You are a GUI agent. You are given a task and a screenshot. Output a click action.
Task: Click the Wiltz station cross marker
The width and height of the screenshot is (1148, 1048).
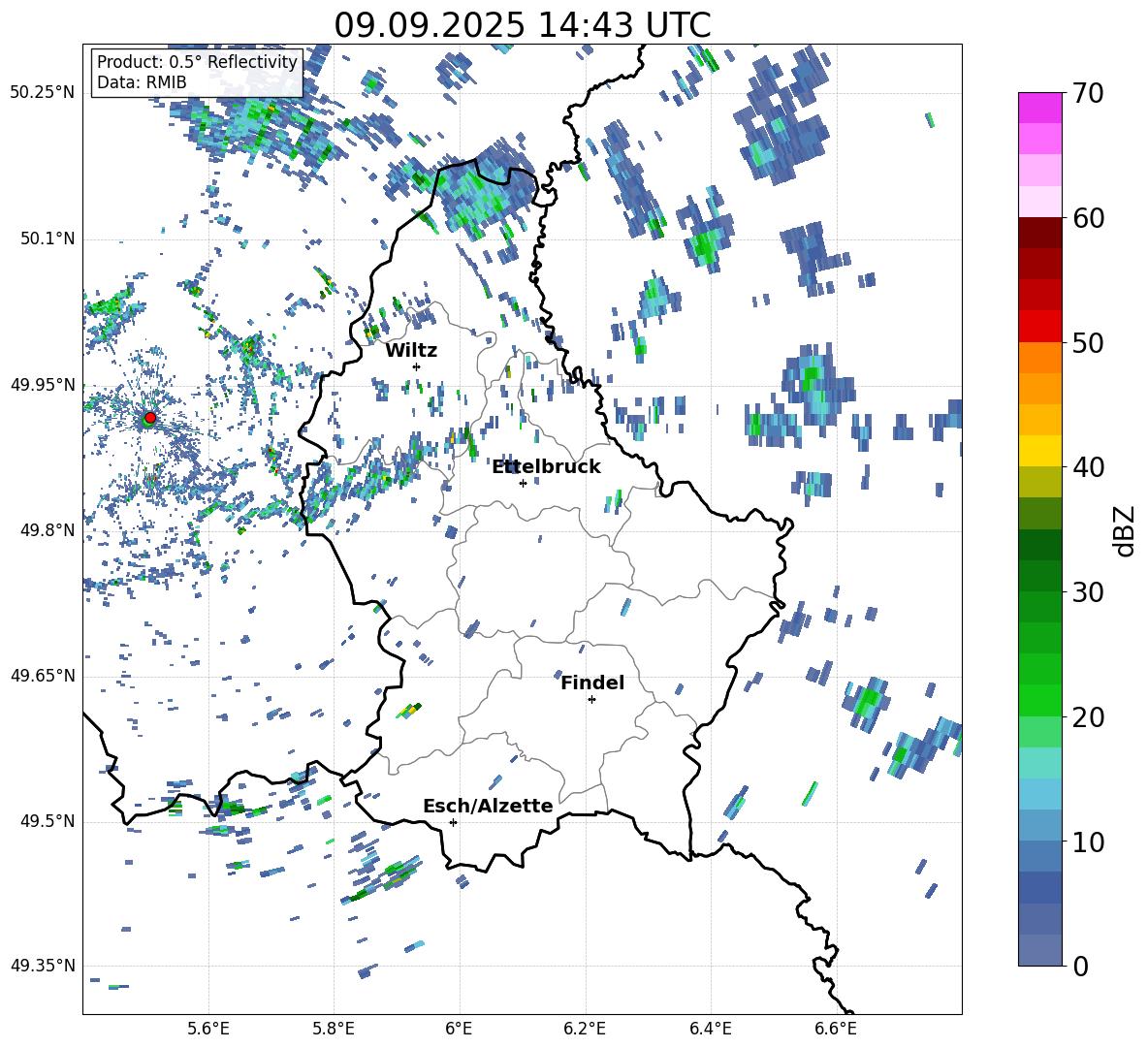417,366
